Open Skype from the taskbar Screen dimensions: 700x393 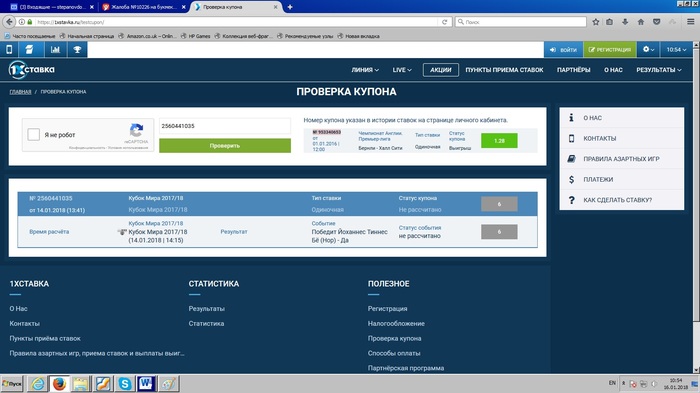[x=125, y=384]
